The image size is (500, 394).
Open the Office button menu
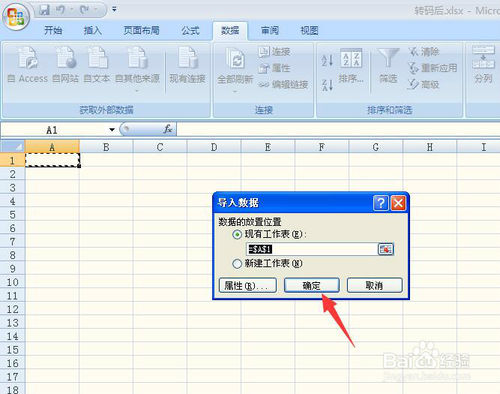pyautogui.click(x=15, y=16)
